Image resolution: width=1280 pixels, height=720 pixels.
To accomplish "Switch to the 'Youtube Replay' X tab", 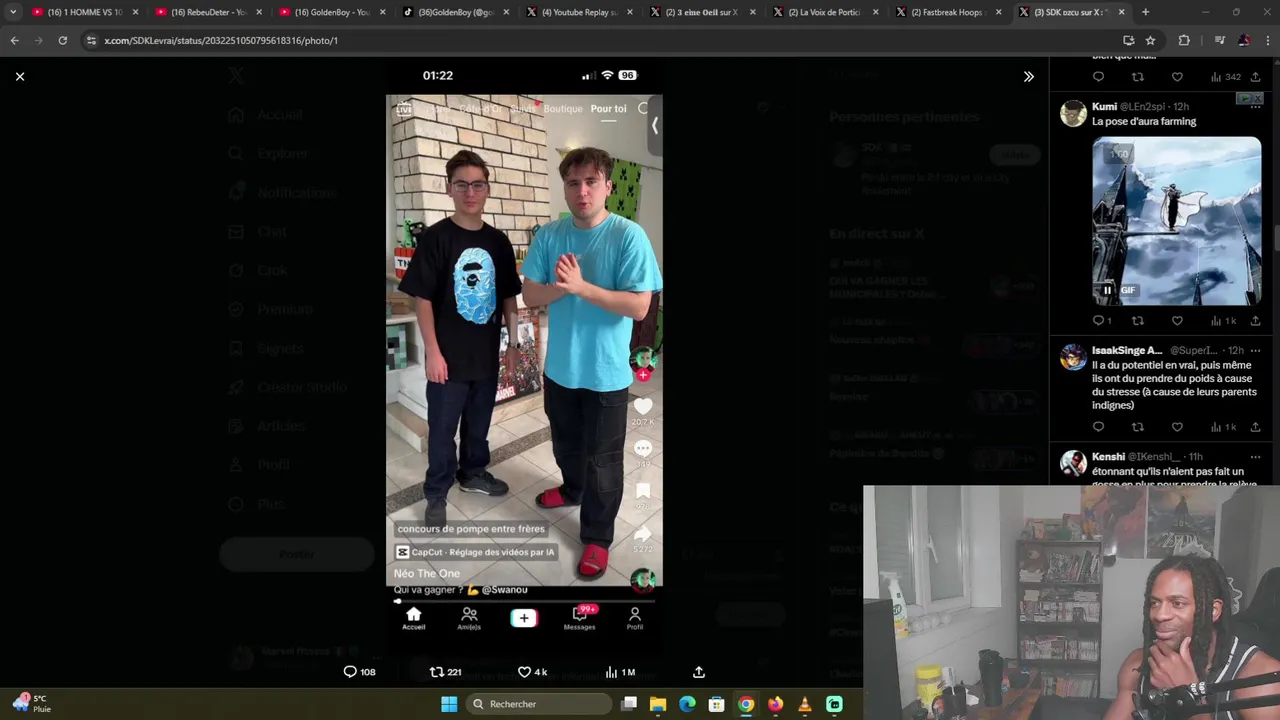I will [x=579, y=12].
